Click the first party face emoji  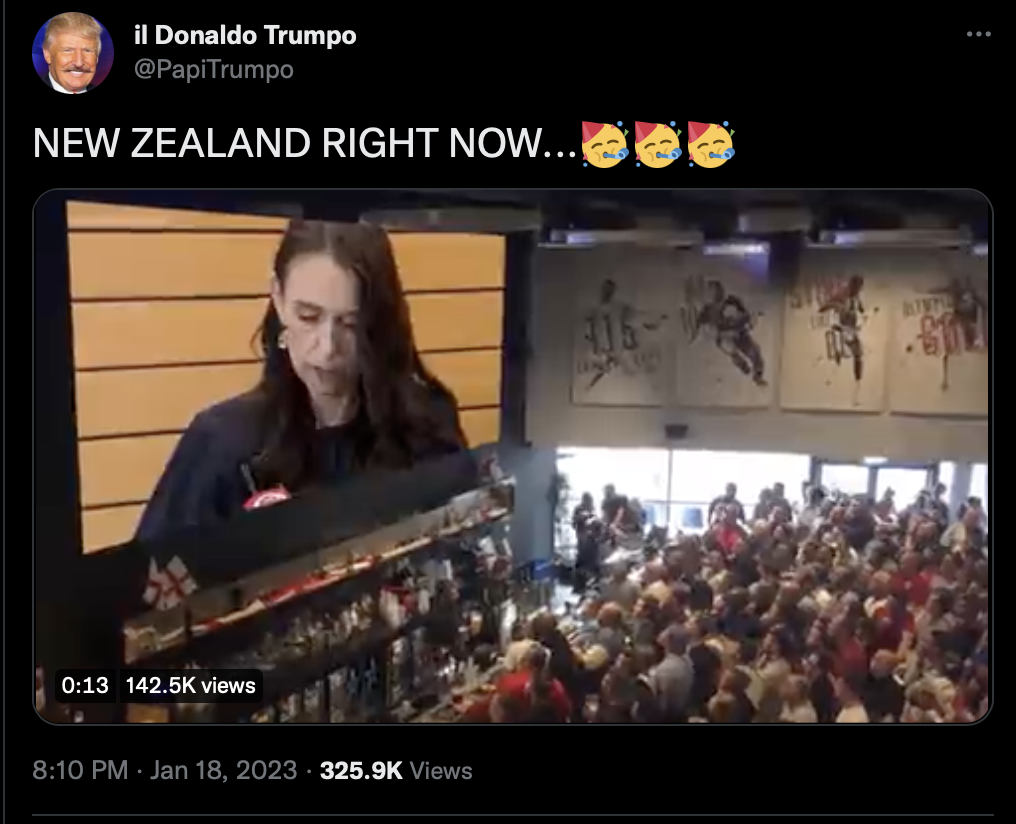click(605, 144)
